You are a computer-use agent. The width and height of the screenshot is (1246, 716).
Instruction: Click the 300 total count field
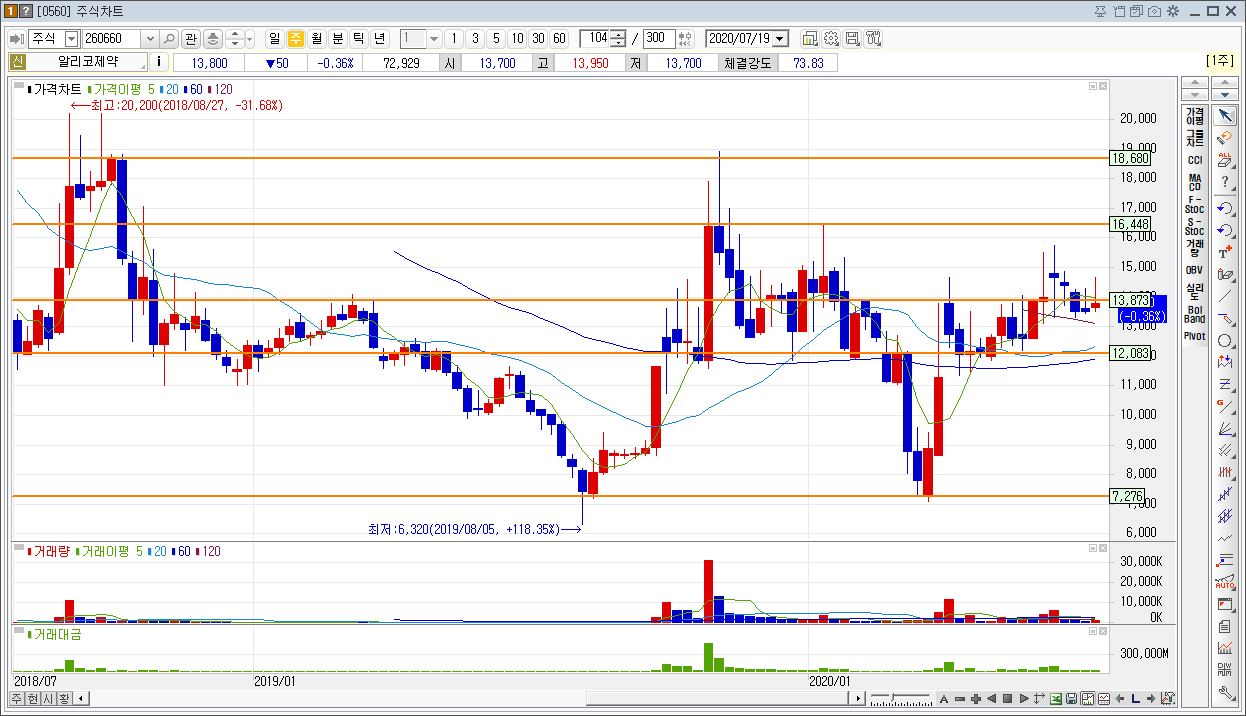coord(658,39)
